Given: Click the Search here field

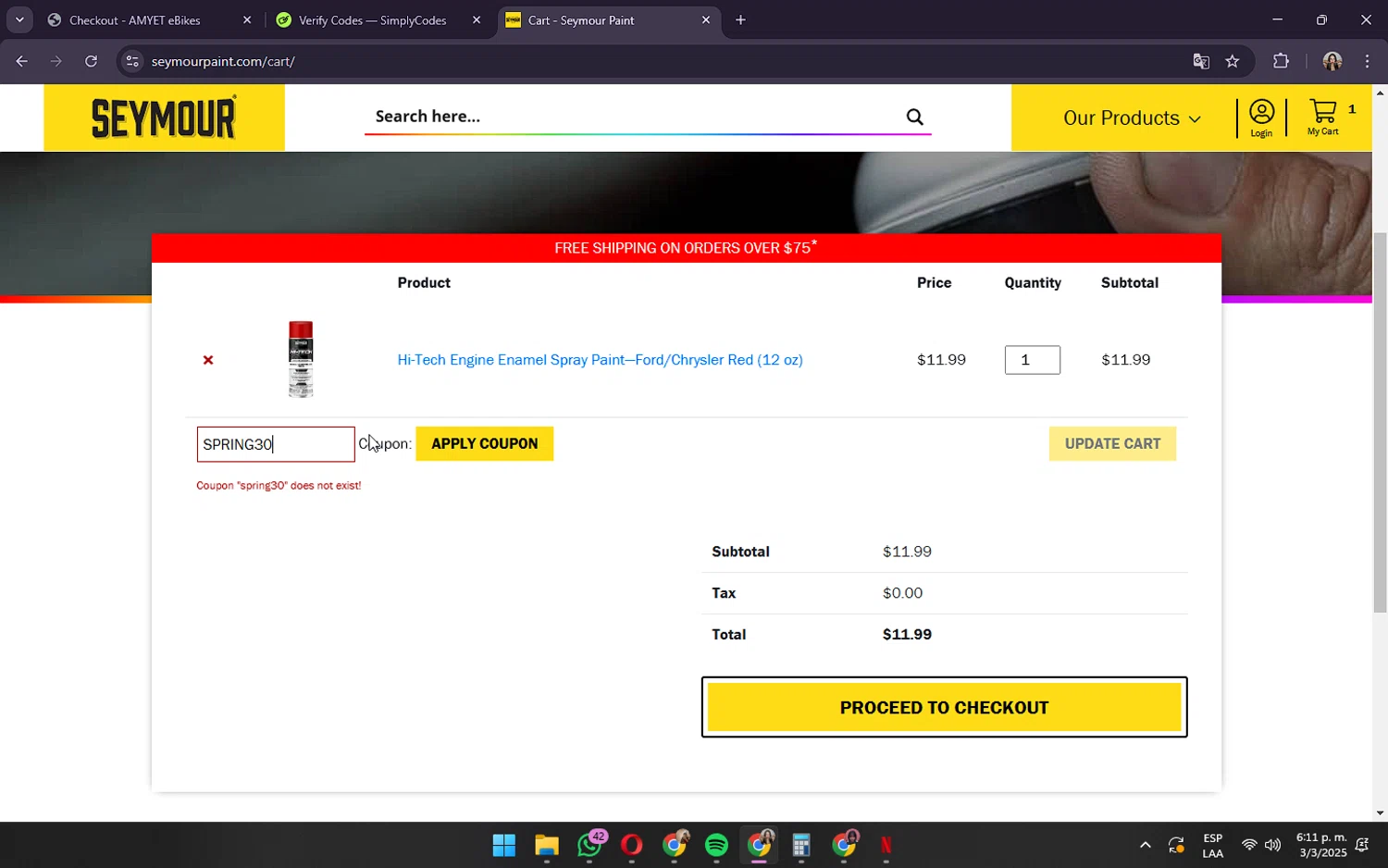Looking at the screenshot, I should click(634, 117).
